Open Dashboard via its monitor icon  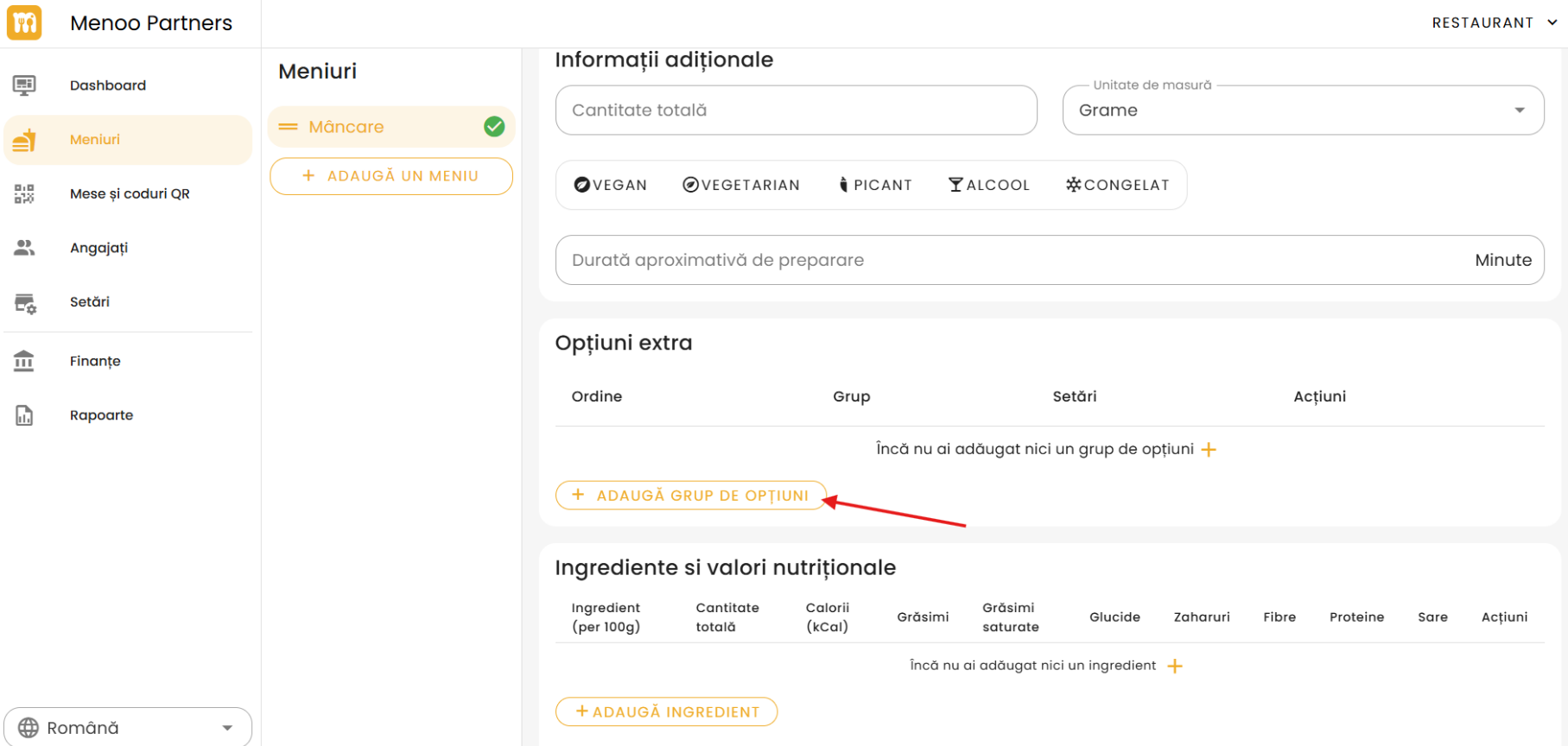24,85
